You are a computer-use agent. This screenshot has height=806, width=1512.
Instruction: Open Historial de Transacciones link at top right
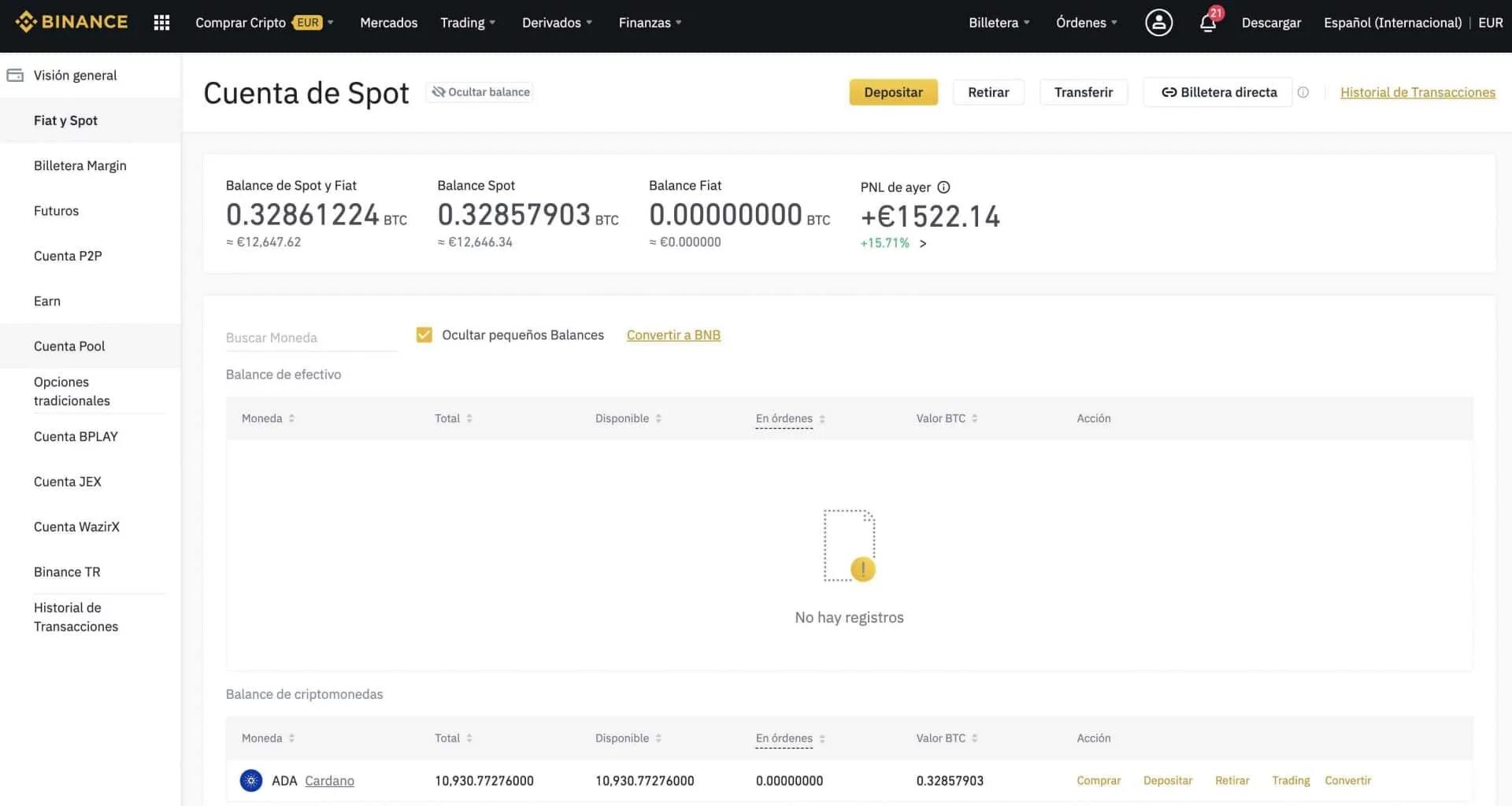[1417, 93]
